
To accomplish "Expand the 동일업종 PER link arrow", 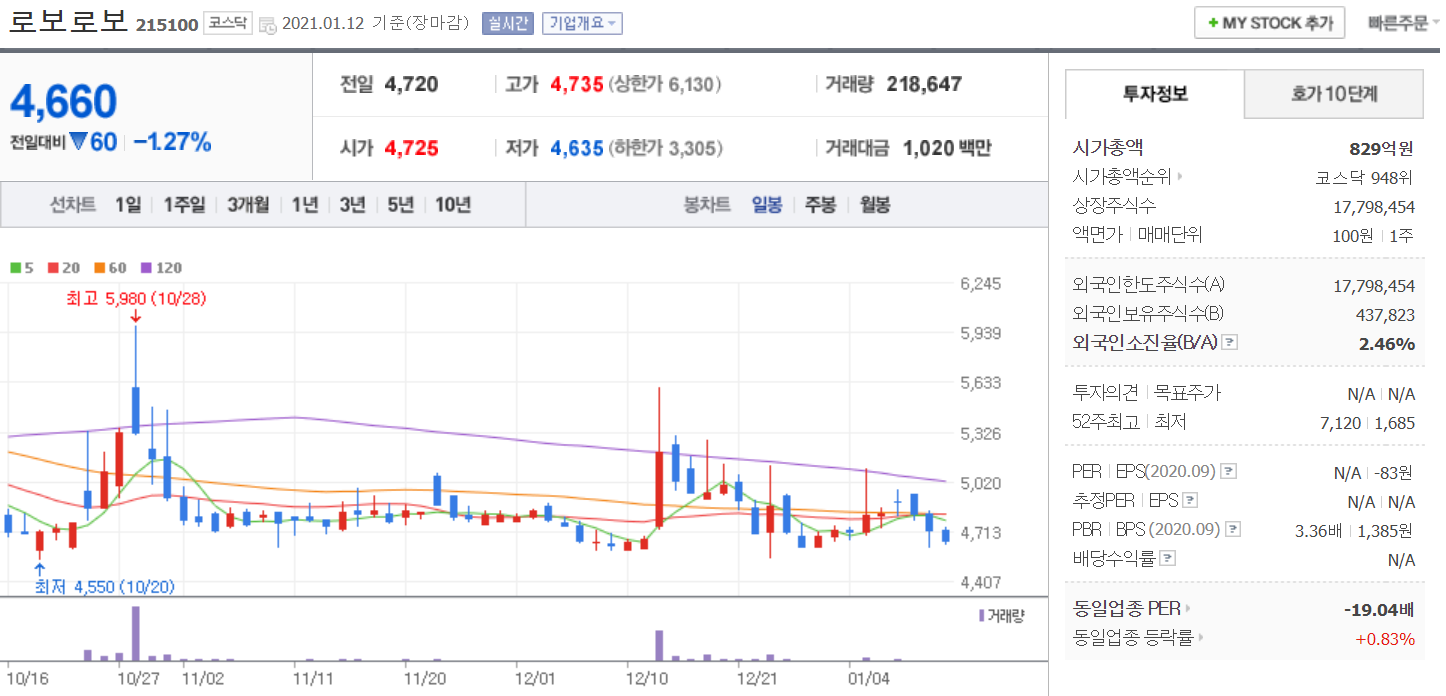I will (x=1188, y=608).
